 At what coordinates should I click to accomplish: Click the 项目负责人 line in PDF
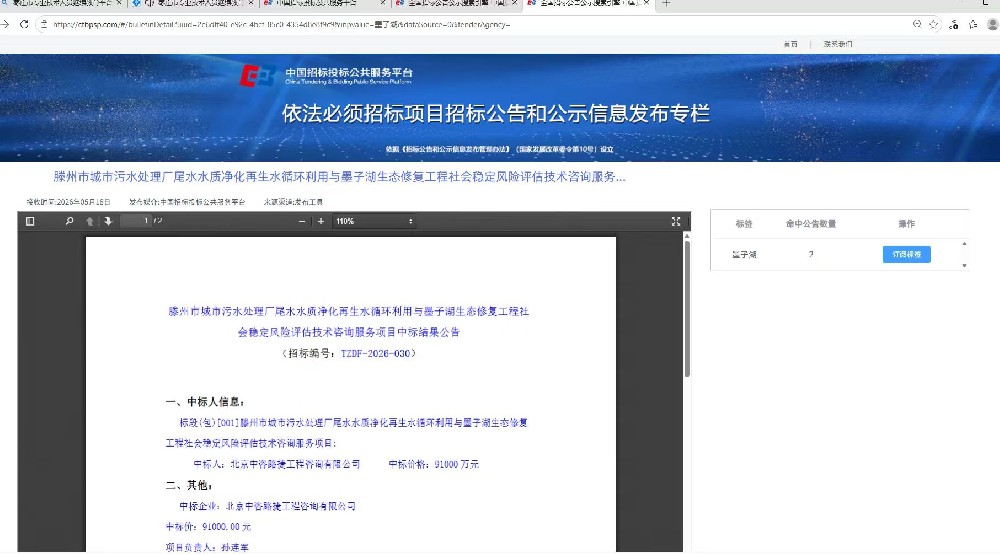[x=207, y=547]
